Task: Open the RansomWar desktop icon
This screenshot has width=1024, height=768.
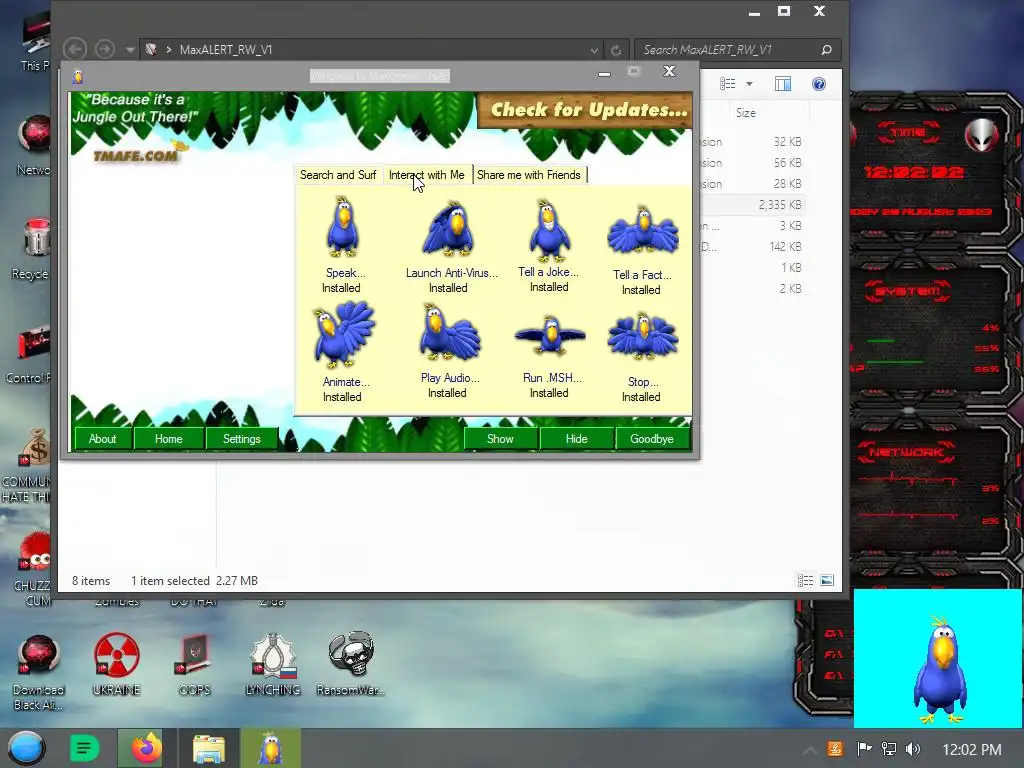Action: coord(351,663)
